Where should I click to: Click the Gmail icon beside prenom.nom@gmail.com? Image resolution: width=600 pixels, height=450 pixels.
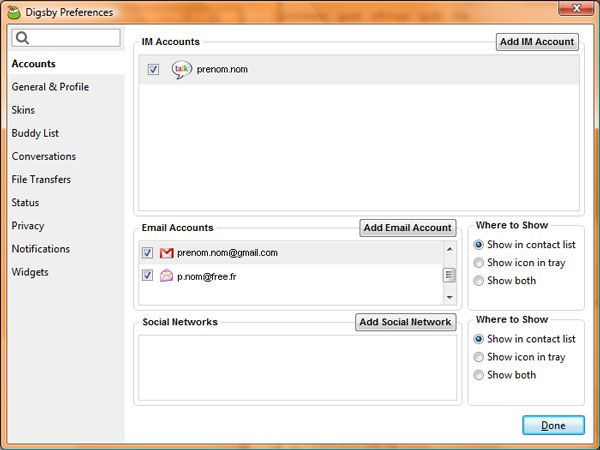[166, 253]
